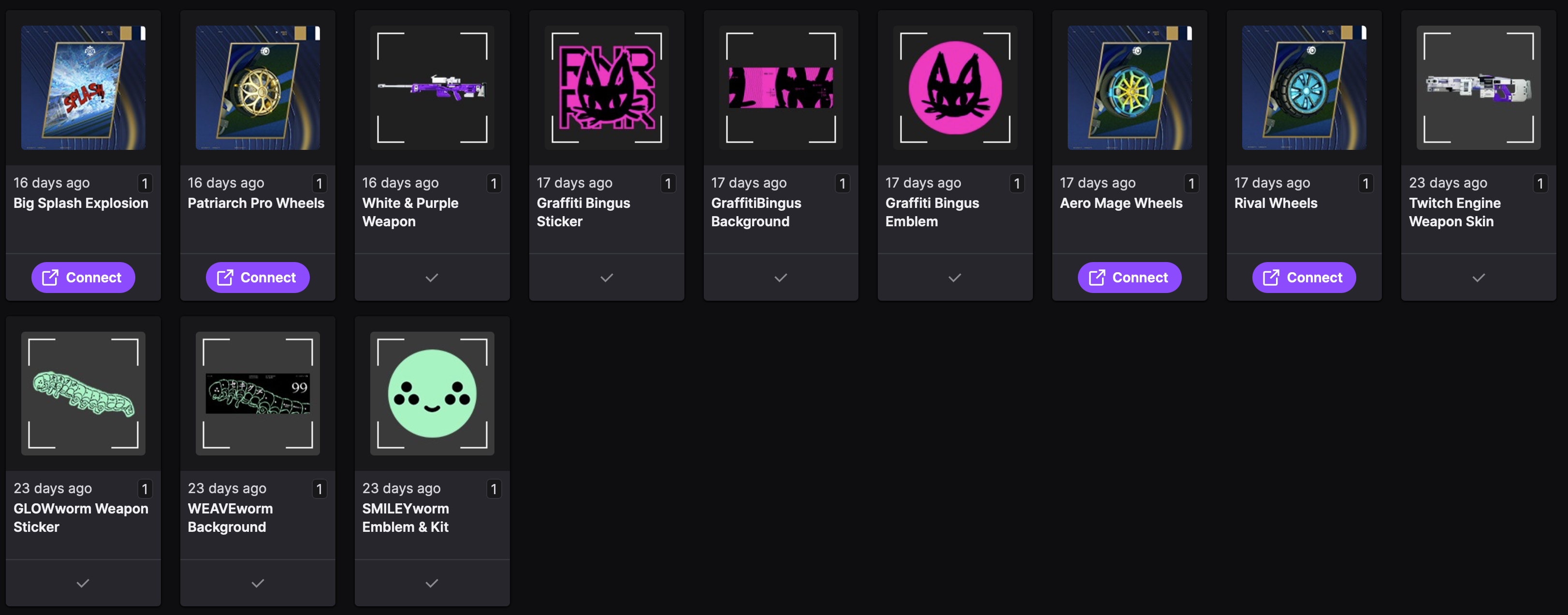Click the WEAVEworm Background title text
The image size is (1568, 615).
(x=230, y=517)
